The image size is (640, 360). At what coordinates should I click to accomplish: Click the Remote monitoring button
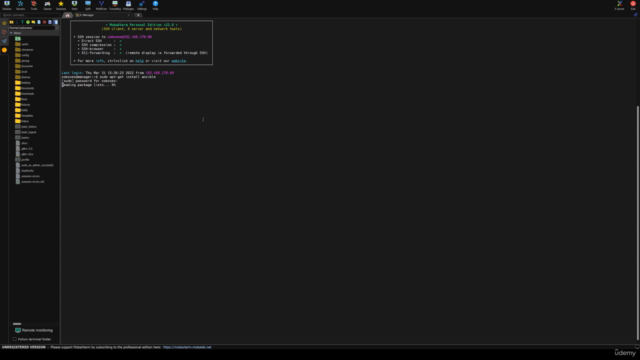34,330
